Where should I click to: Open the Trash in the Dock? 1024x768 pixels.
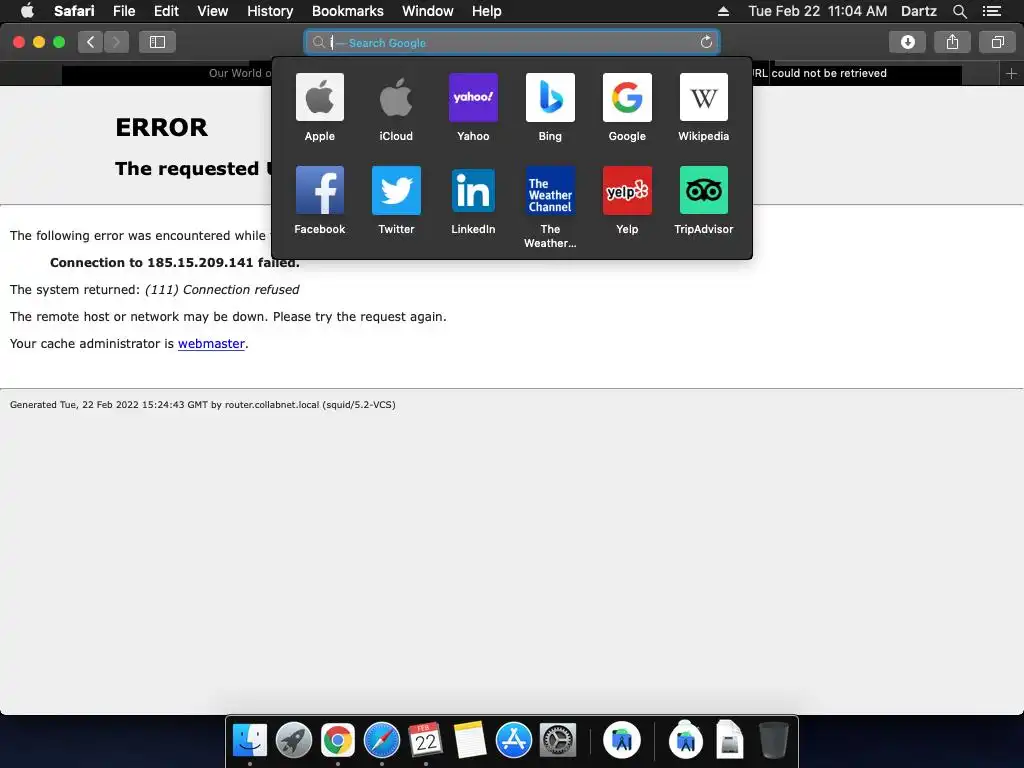point(774,741)
